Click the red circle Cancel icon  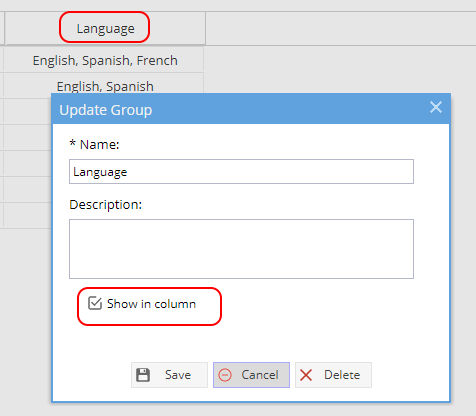pyautogui.click(x=225, y=375)
